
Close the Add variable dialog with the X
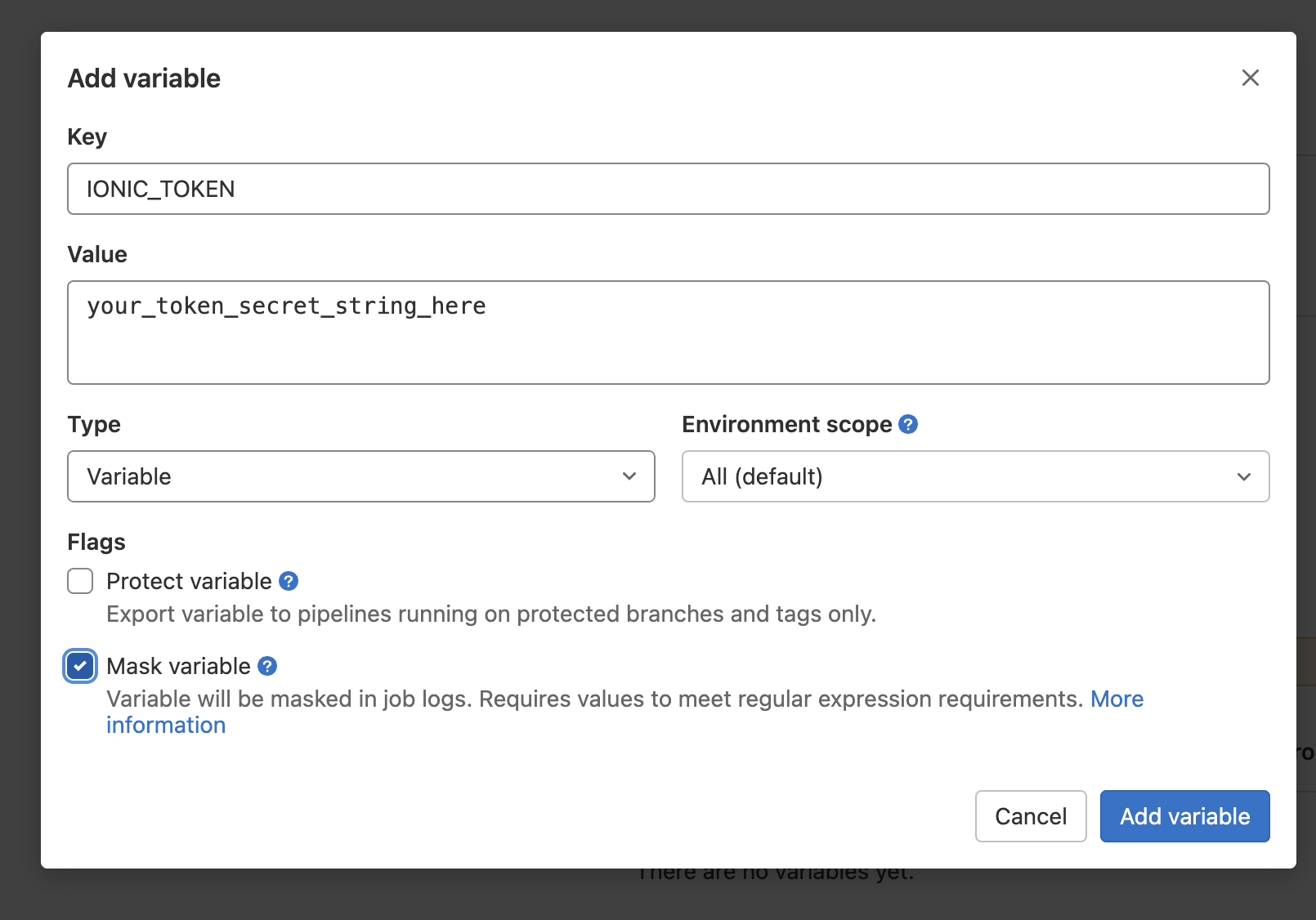click(x=1250, y=78)
